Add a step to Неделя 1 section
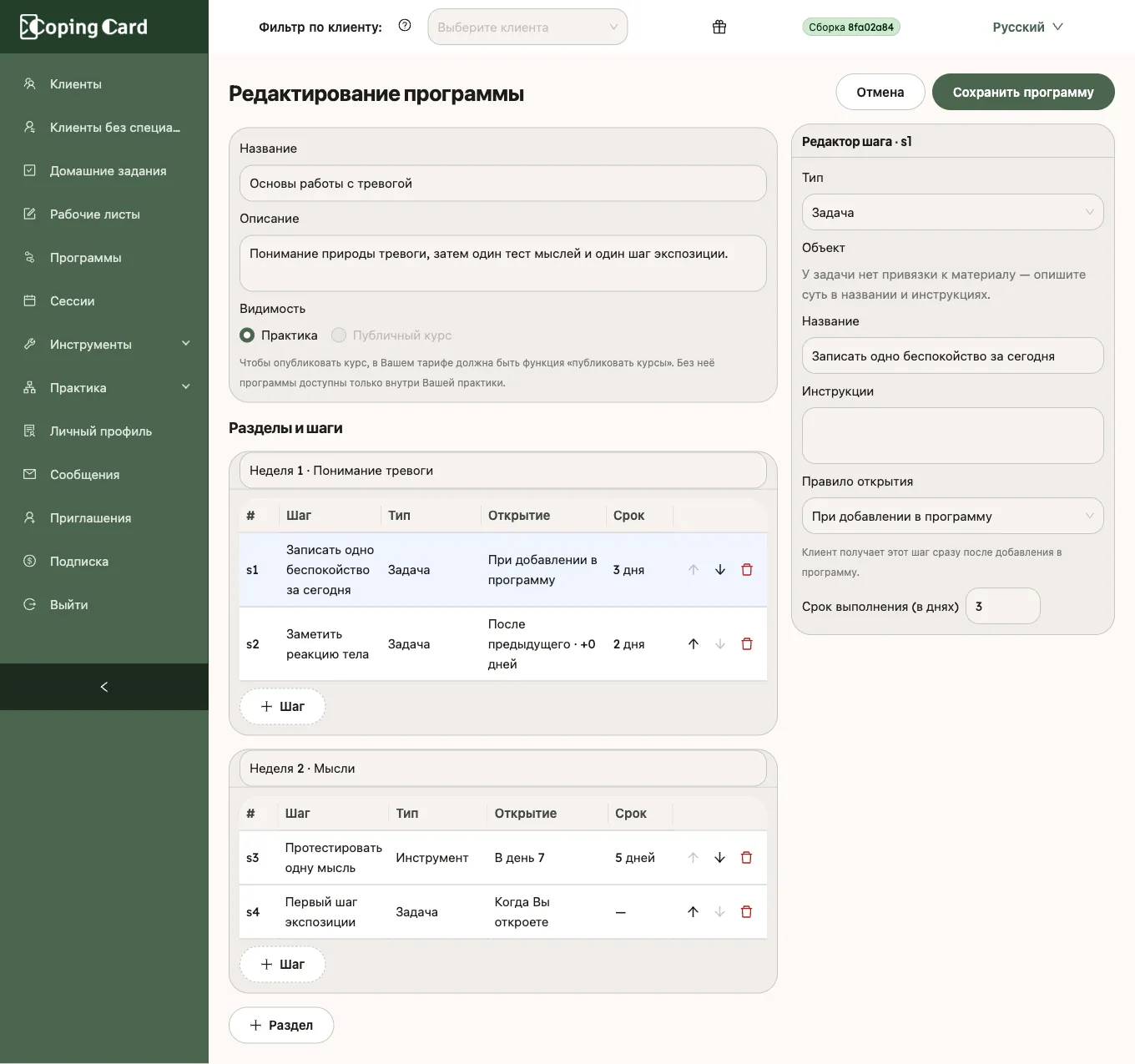The image size is (1135, 1064). click(282, 707)
